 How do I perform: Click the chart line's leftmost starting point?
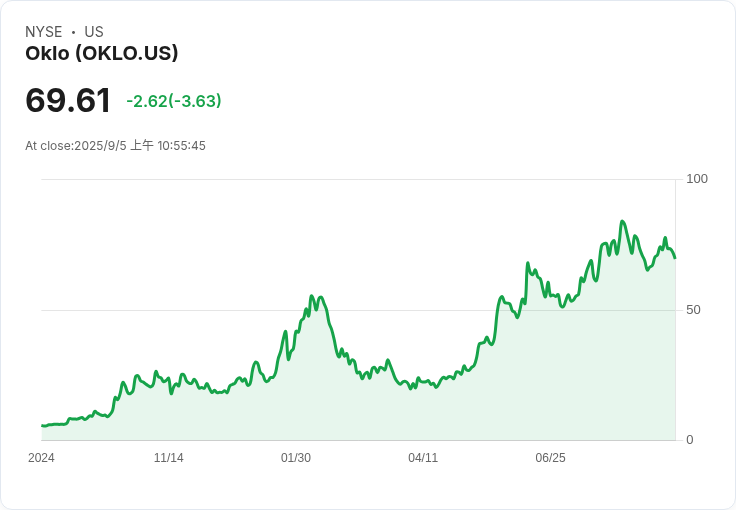click(x=42, y=426)
